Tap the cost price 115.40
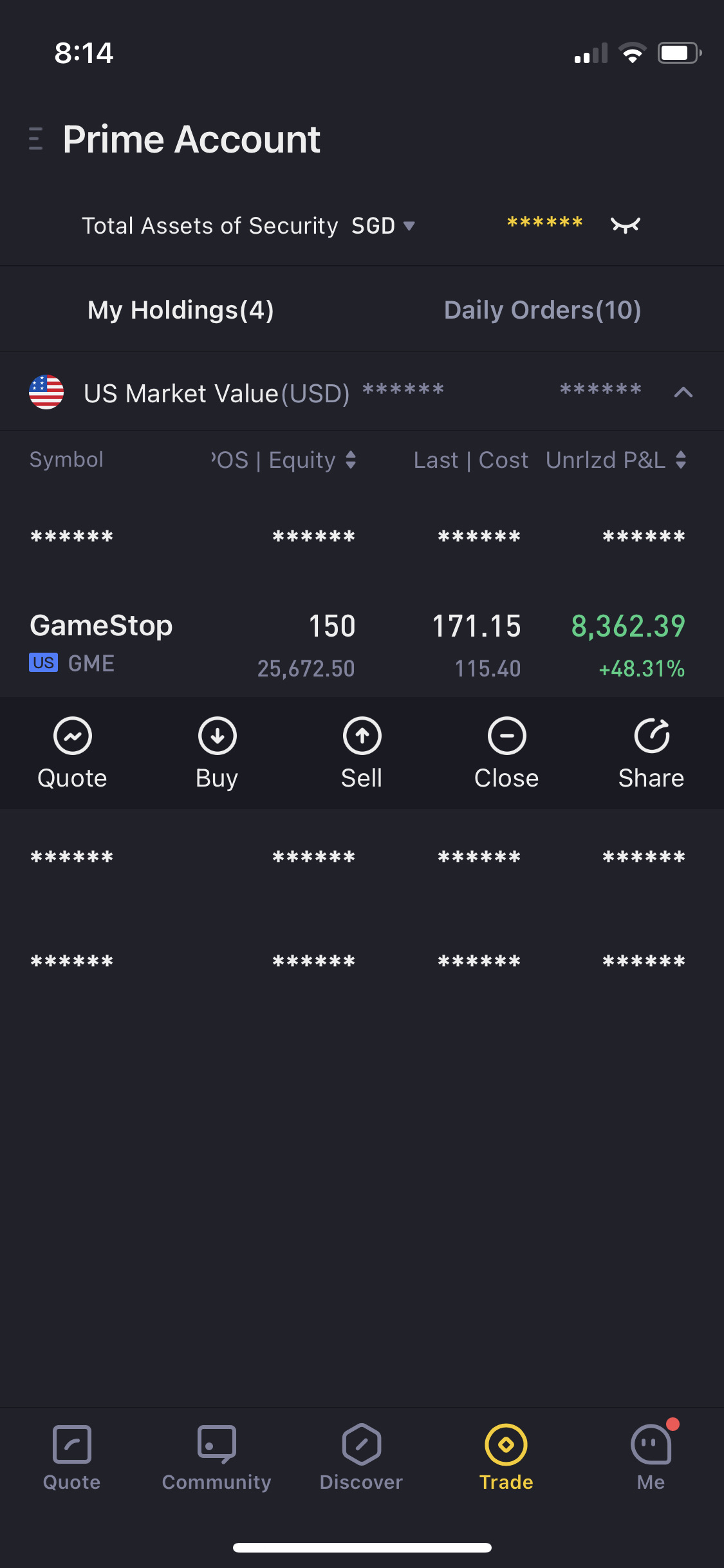The width and height of the screenshot is (724, 1568). pyautogui.click(x=488, y=669)
